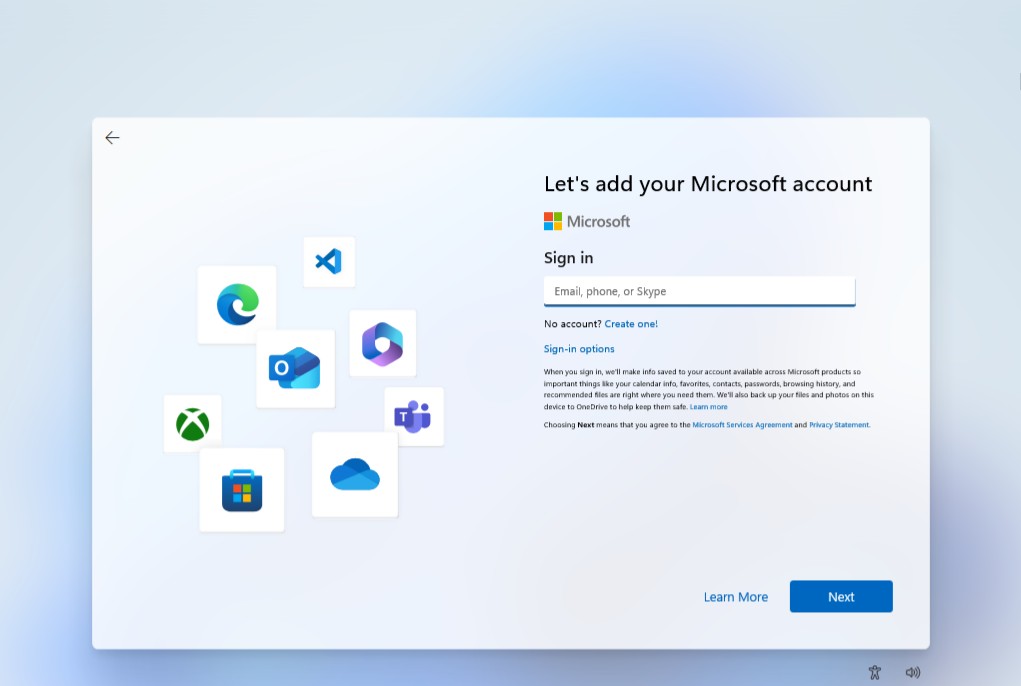Click the Microsoft logo above Sign in
This screenshot has width=1021, height=686.
587,221
